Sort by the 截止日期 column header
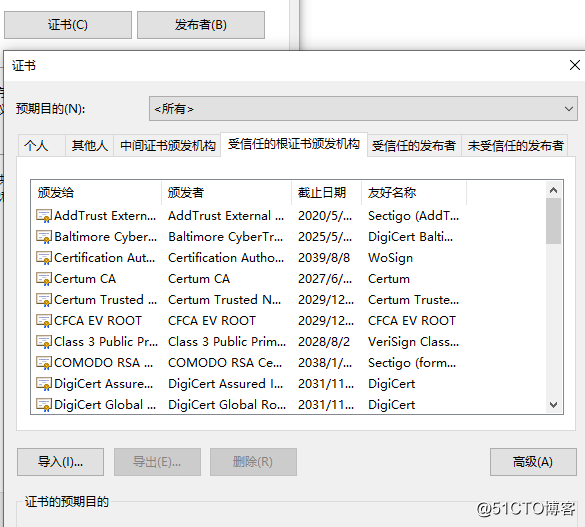 (326, 193)
